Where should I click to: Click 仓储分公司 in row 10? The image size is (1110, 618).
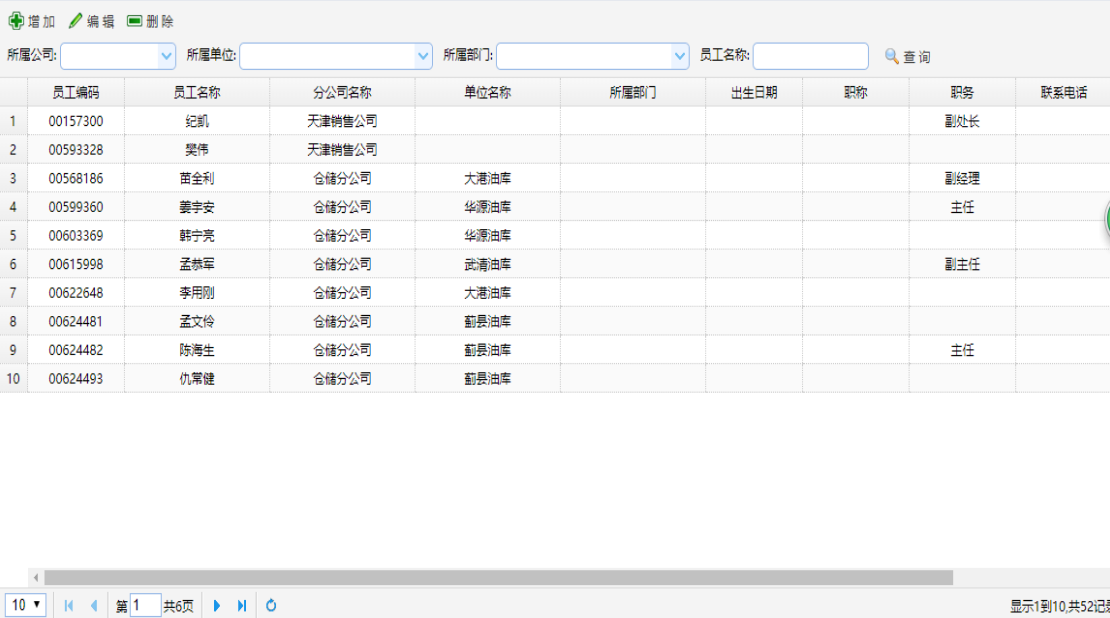point(342,379)
